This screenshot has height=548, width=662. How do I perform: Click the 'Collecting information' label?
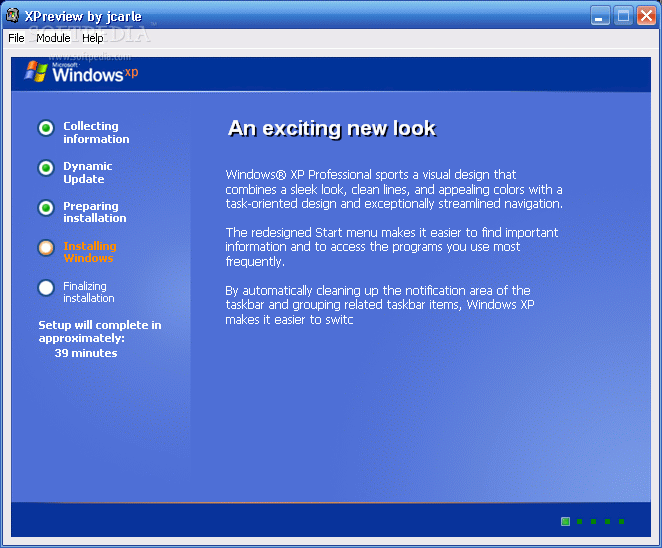[96, 133]
